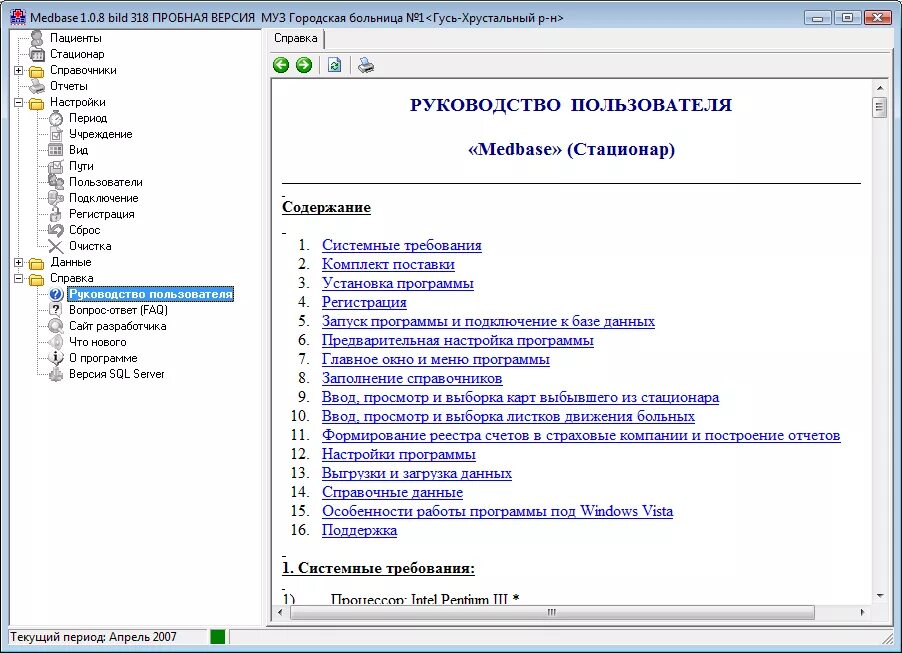Select the Справка folder label in tree
Viewport: 902px width, 653px height.
[71, 278]
